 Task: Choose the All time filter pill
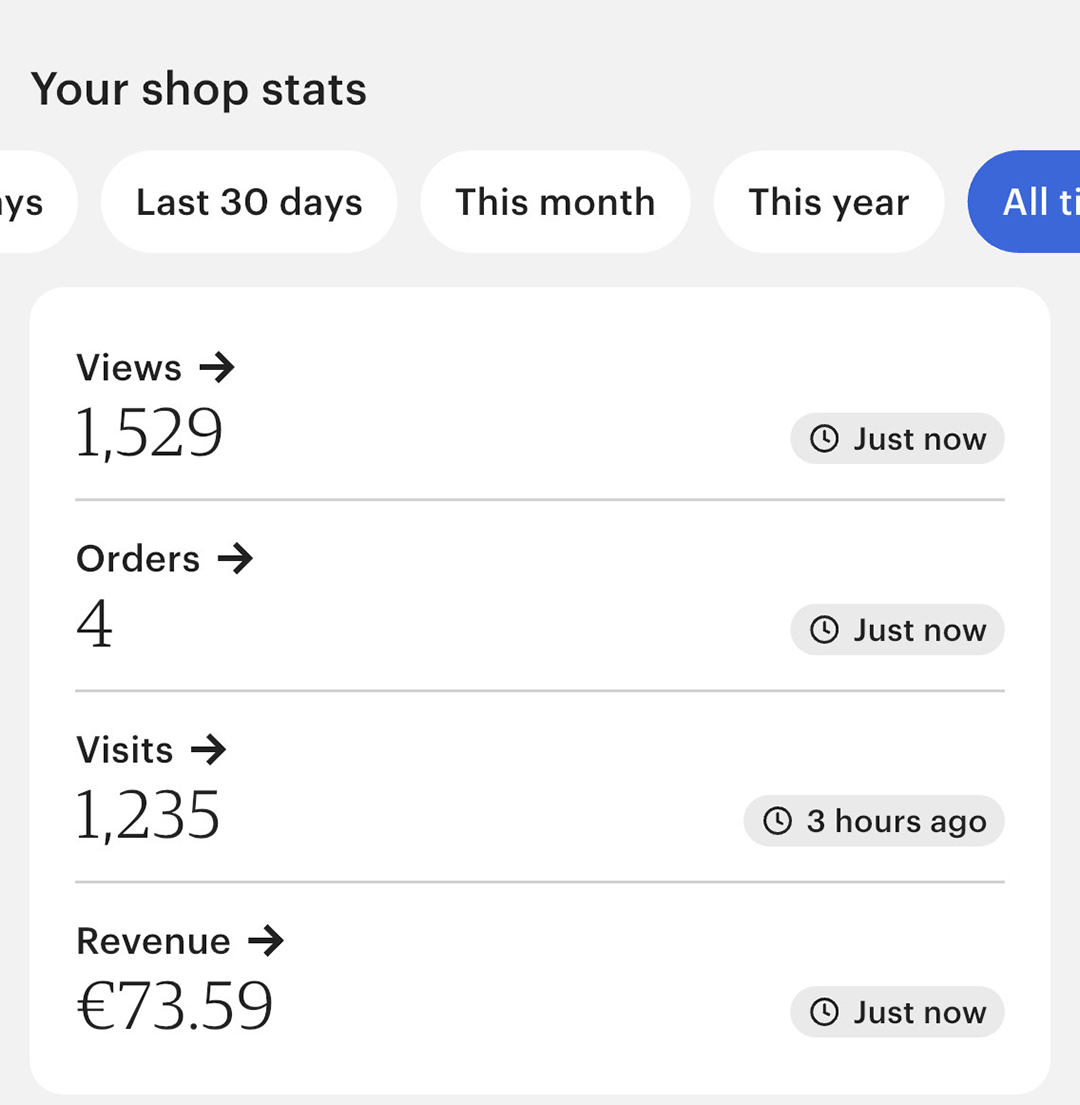[1024, 202]
